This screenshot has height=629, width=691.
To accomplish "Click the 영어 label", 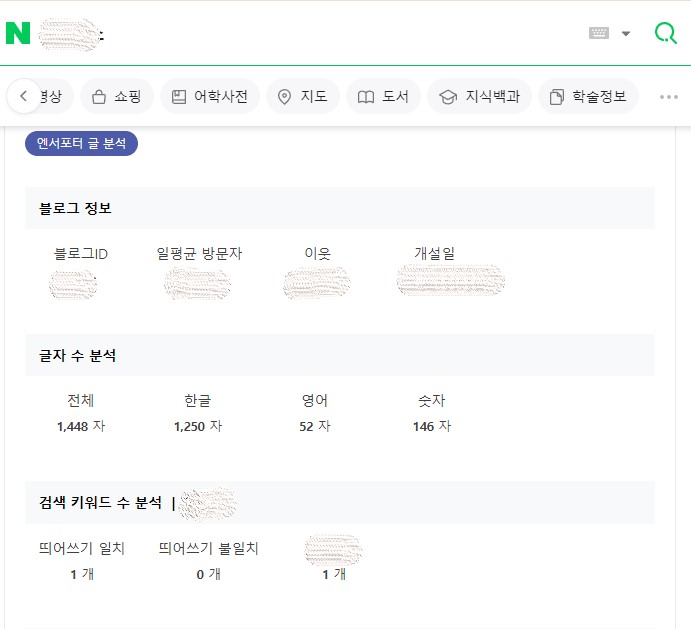I will point(315,400).
